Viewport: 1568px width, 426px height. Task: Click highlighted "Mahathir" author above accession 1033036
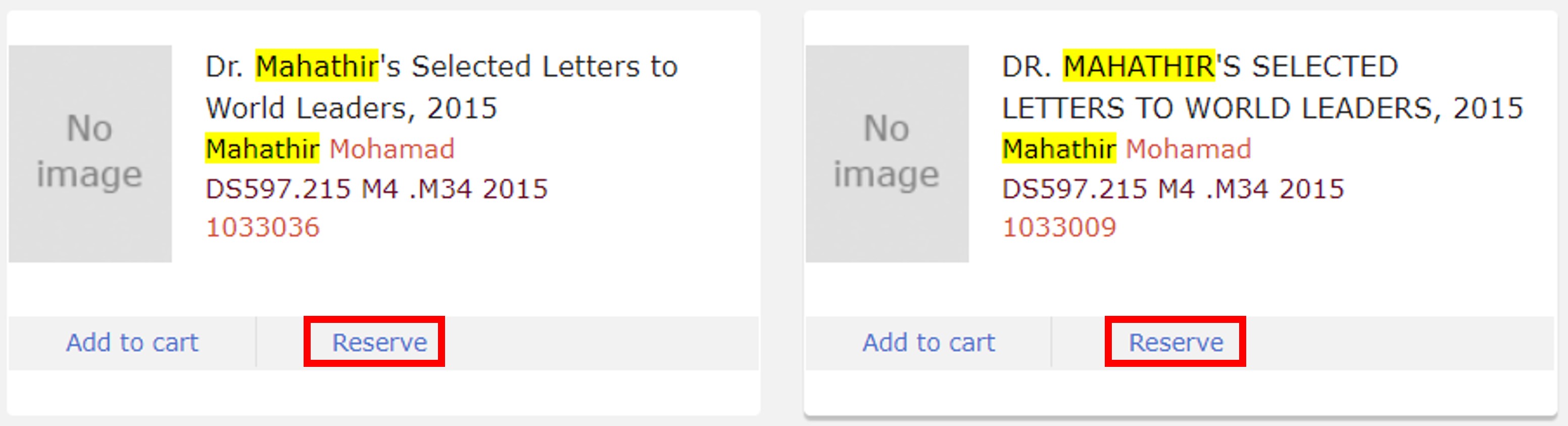coord(262,149)
